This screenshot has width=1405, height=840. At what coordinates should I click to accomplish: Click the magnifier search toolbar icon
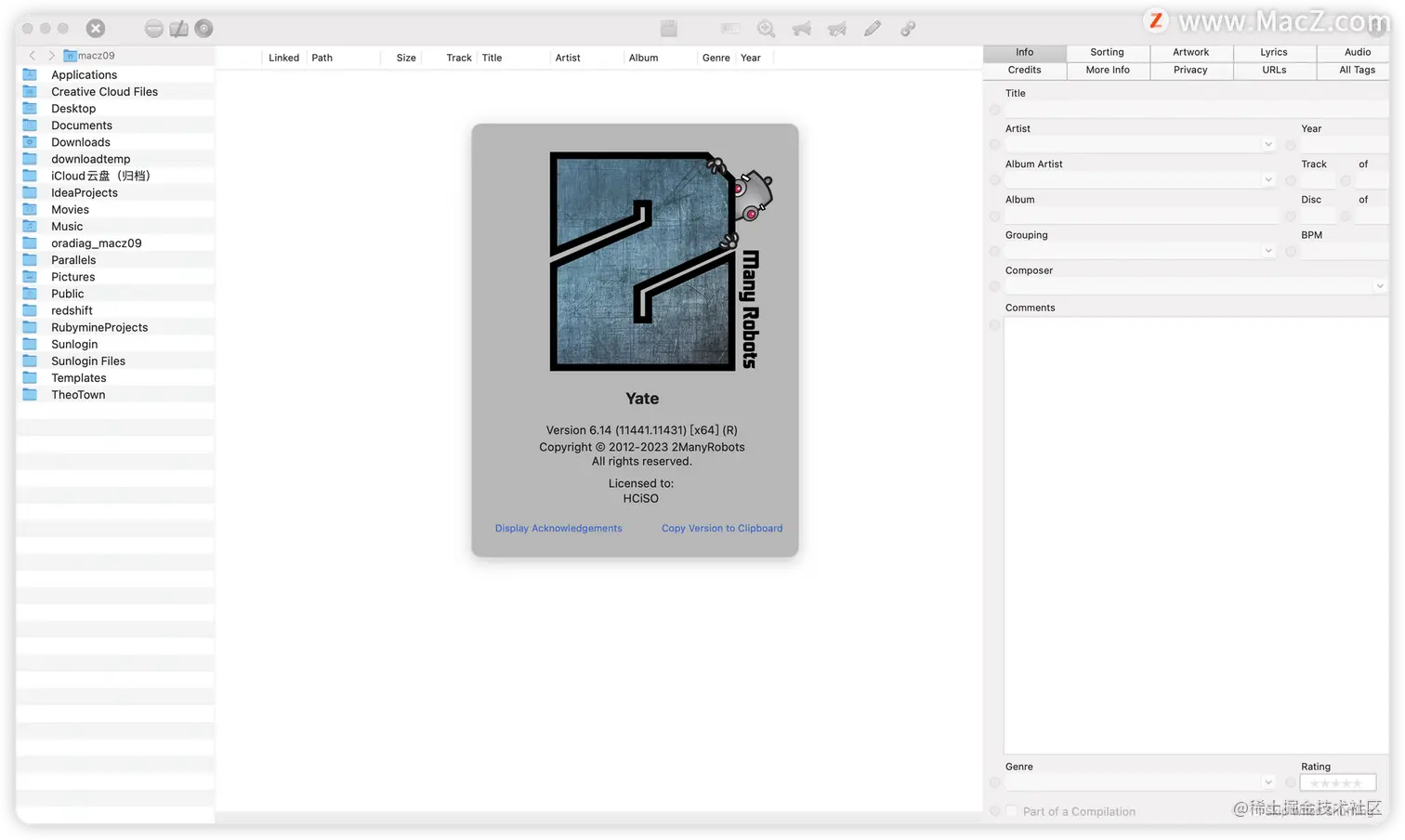pos(766,29)
